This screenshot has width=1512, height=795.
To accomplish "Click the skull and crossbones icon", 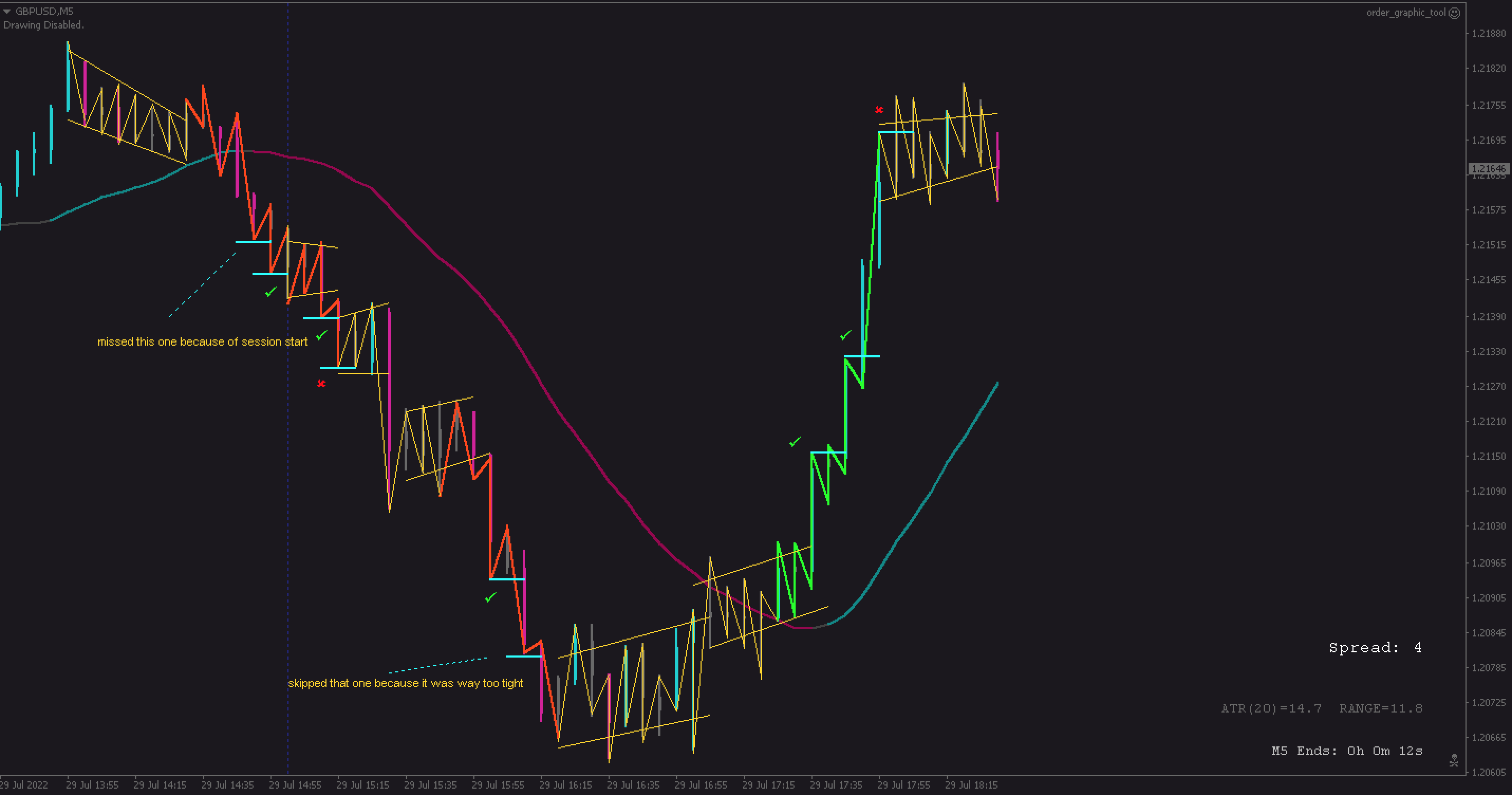I will click(1453, 760).
